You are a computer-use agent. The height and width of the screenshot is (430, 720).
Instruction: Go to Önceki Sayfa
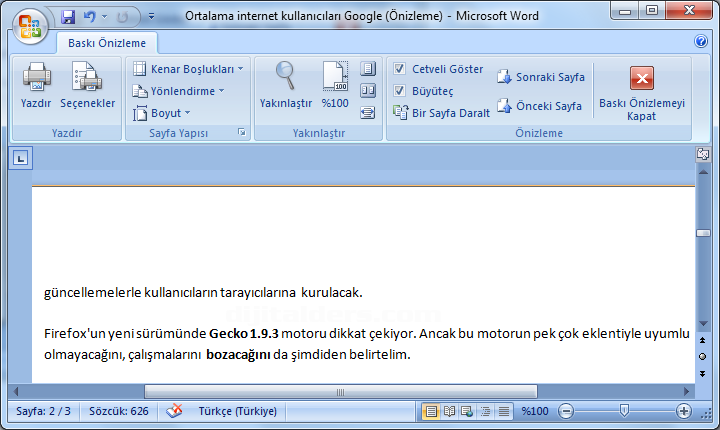point(540,106)
